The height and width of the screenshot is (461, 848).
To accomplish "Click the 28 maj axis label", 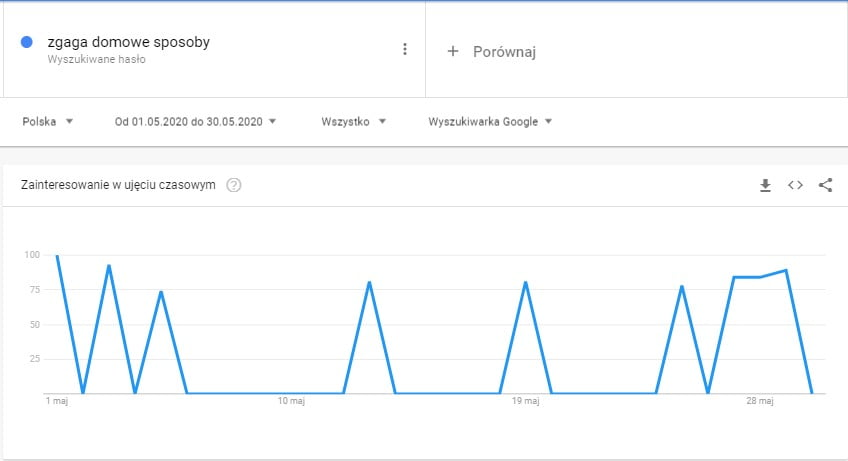I will click(760, 401).
